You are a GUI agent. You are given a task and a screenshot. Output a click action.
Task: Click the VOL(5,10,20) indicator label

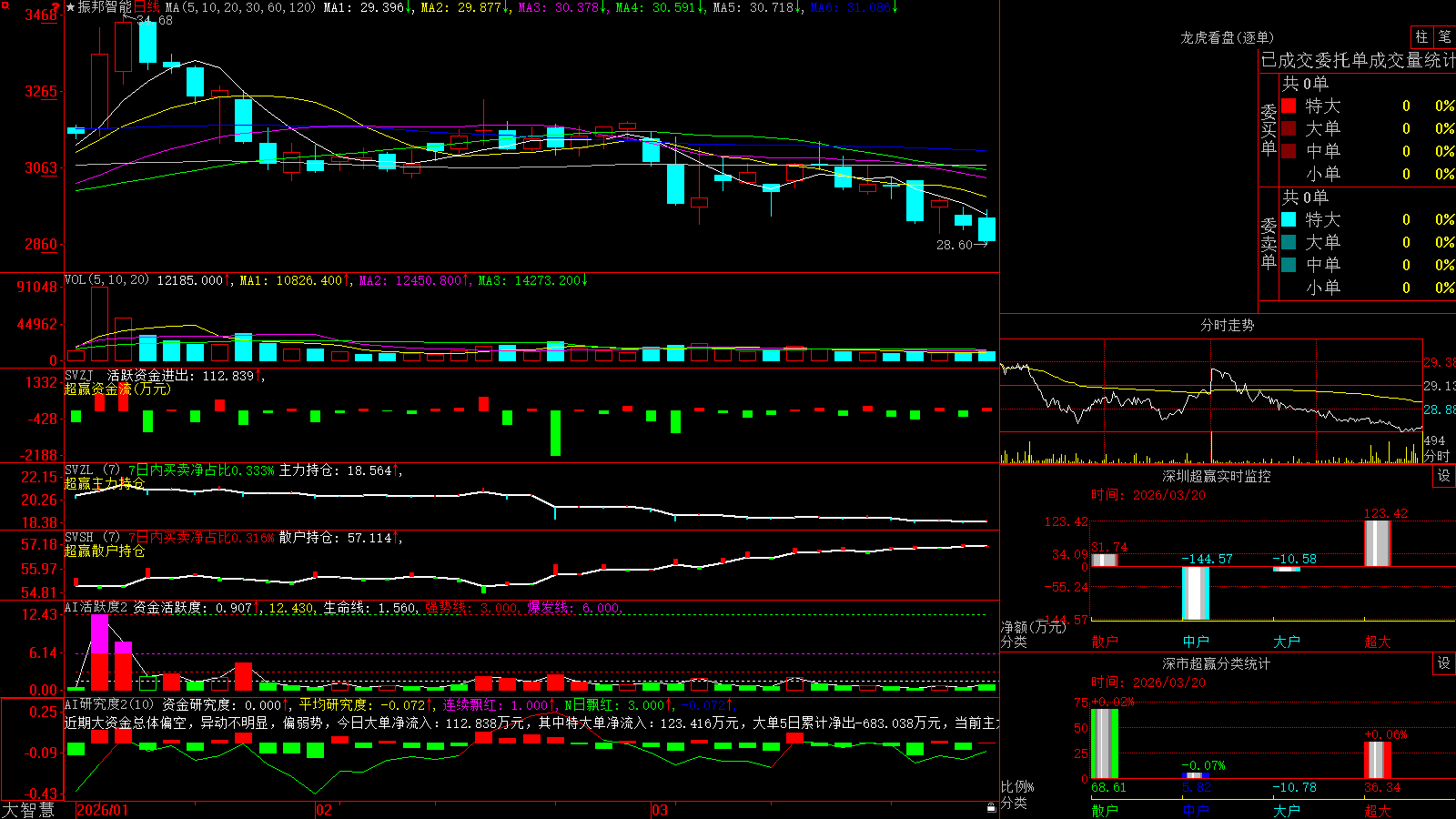[106, 280]
